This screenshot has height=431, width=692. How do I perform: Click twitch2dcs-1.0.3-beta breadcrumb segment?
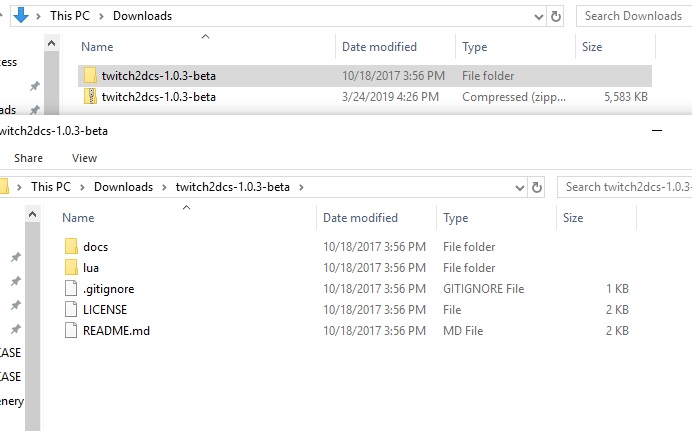[233, 187]
